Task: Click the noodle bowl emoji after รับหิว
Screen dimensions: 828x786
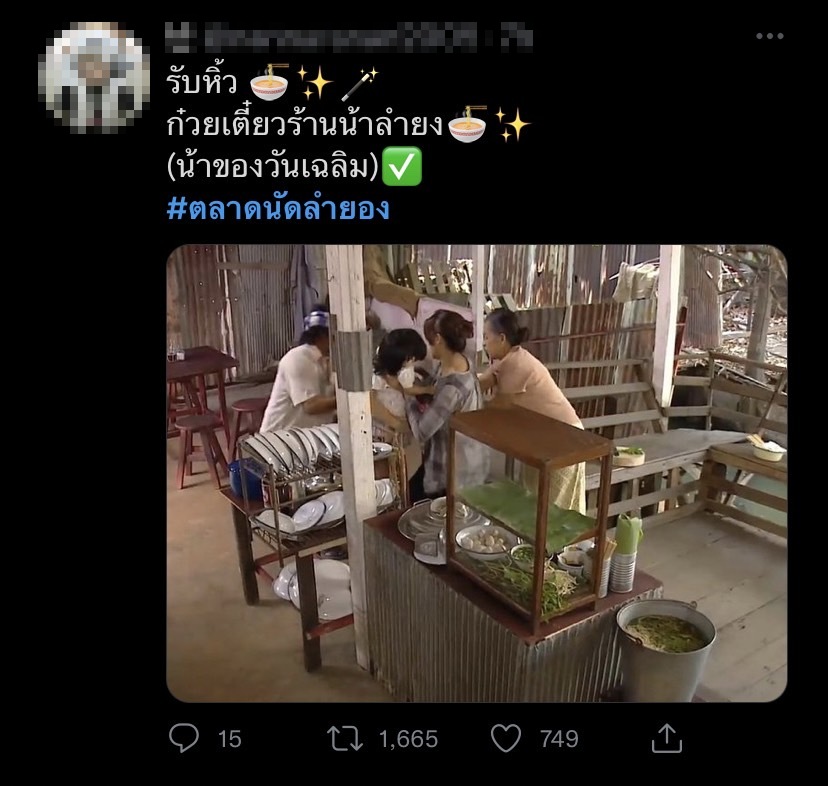Action: [269, 82]
